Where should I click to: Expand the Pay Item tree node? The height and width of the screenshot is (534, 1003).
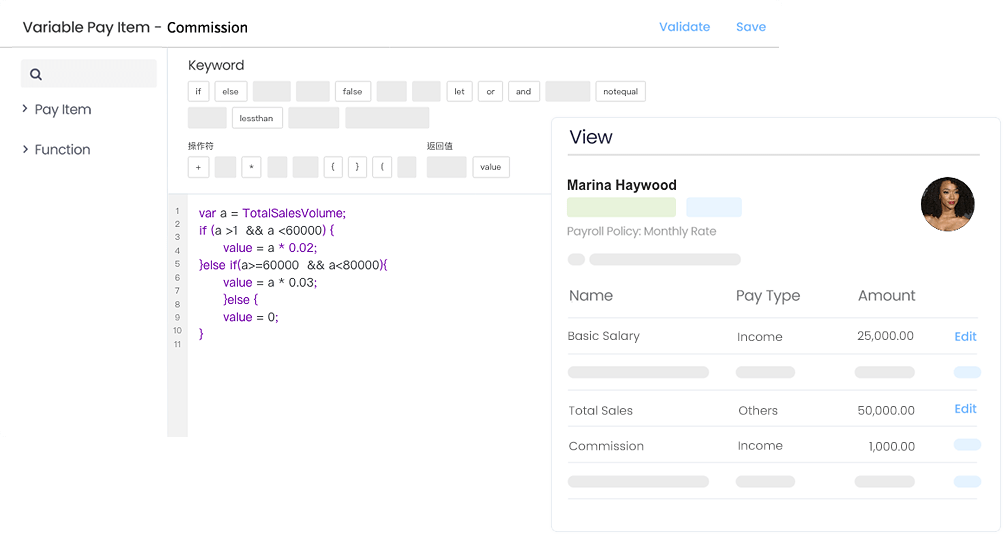(25, 109)
